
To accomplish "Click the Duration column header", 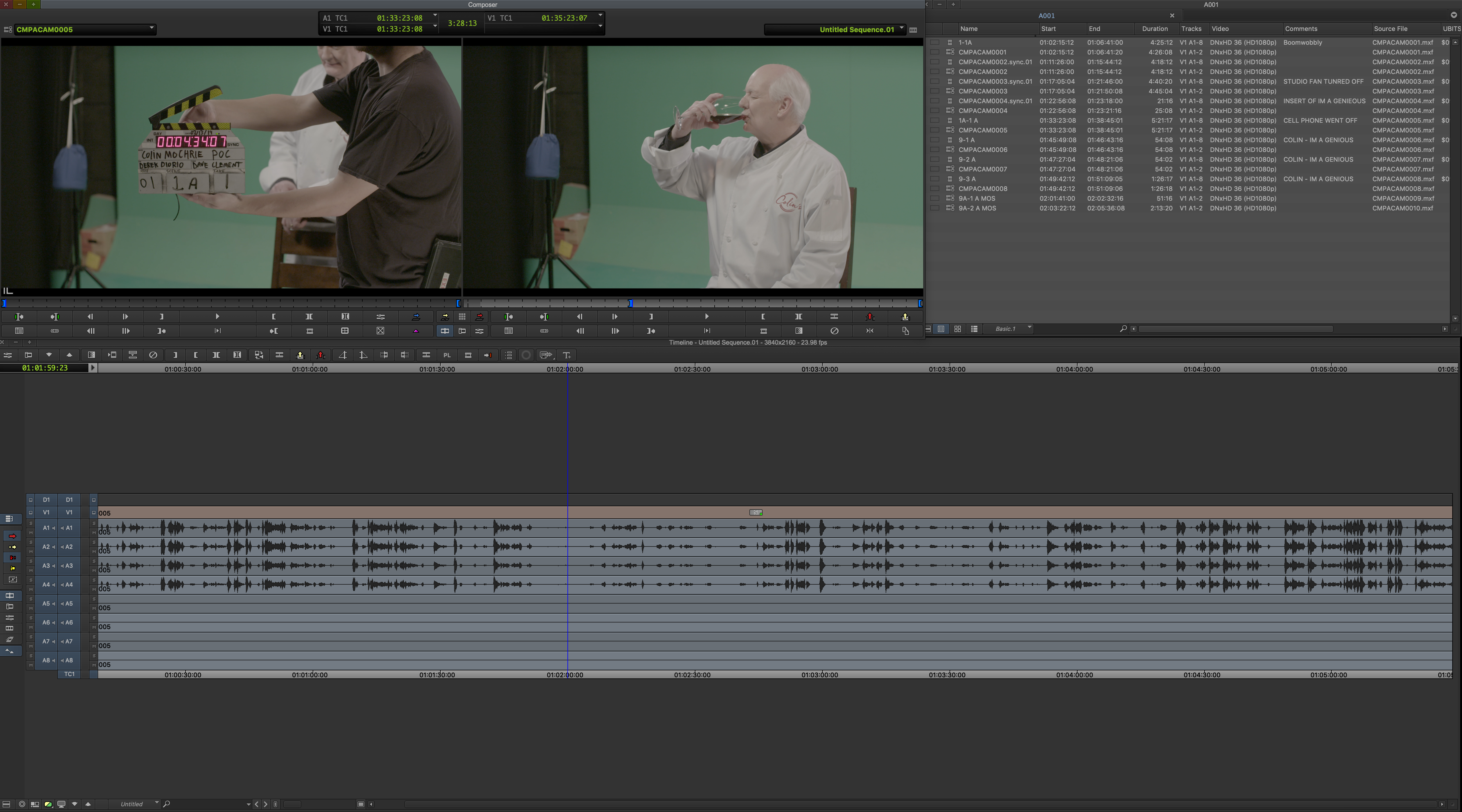I will click(x=1155, y=29).
